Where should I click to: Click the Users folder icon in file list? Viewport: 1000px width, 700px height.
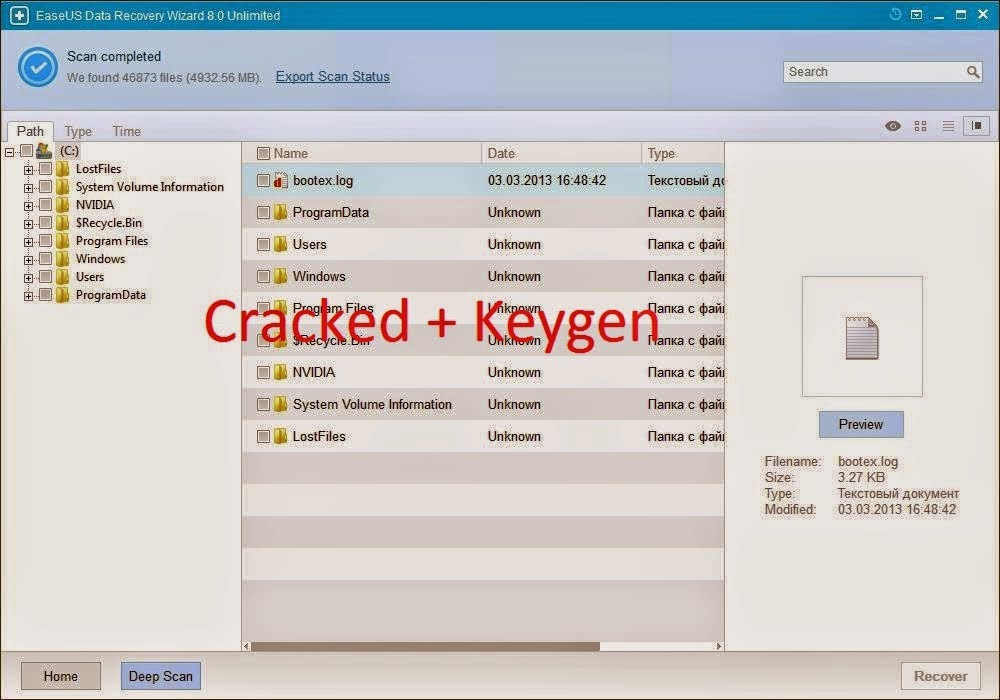281,244
